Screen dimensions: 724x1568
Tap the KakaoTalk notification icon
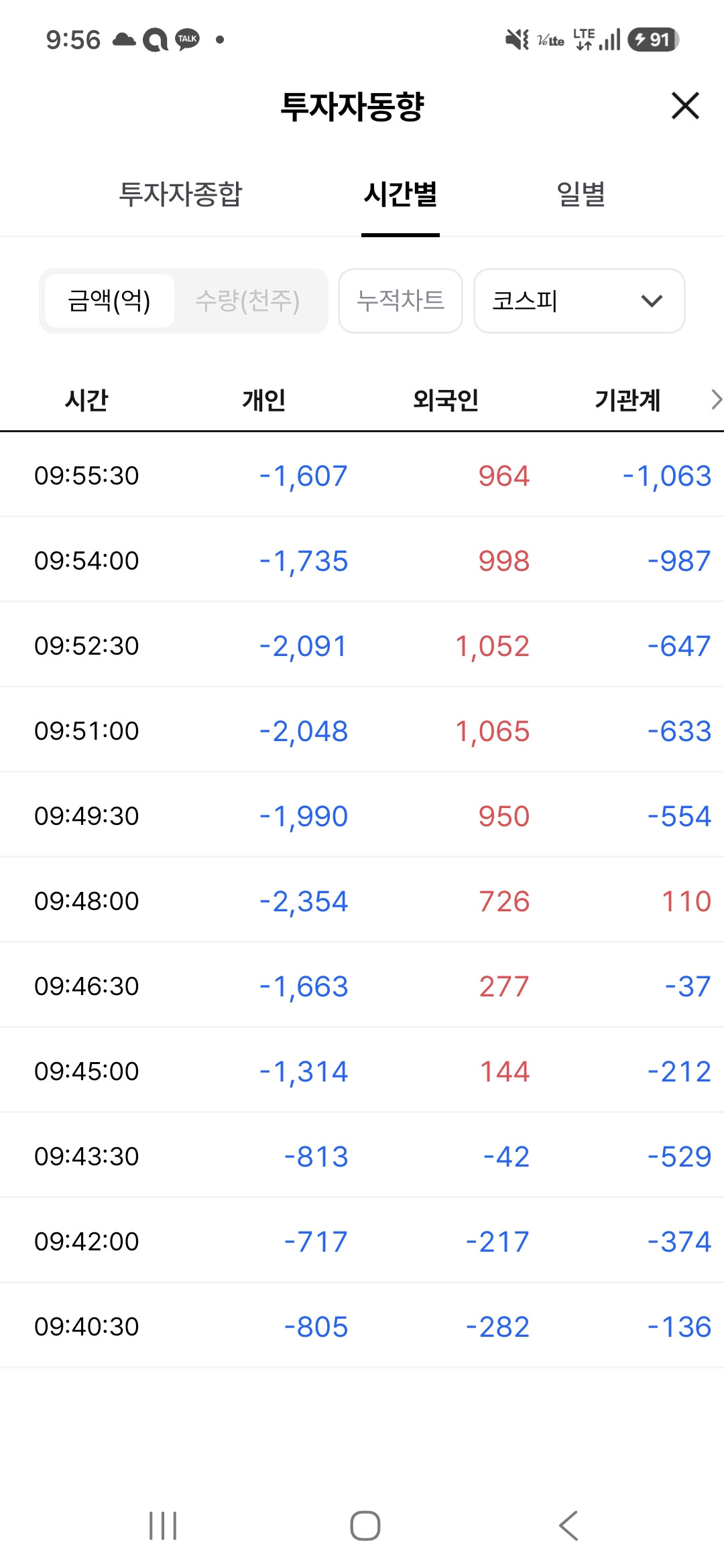[187, 40]
